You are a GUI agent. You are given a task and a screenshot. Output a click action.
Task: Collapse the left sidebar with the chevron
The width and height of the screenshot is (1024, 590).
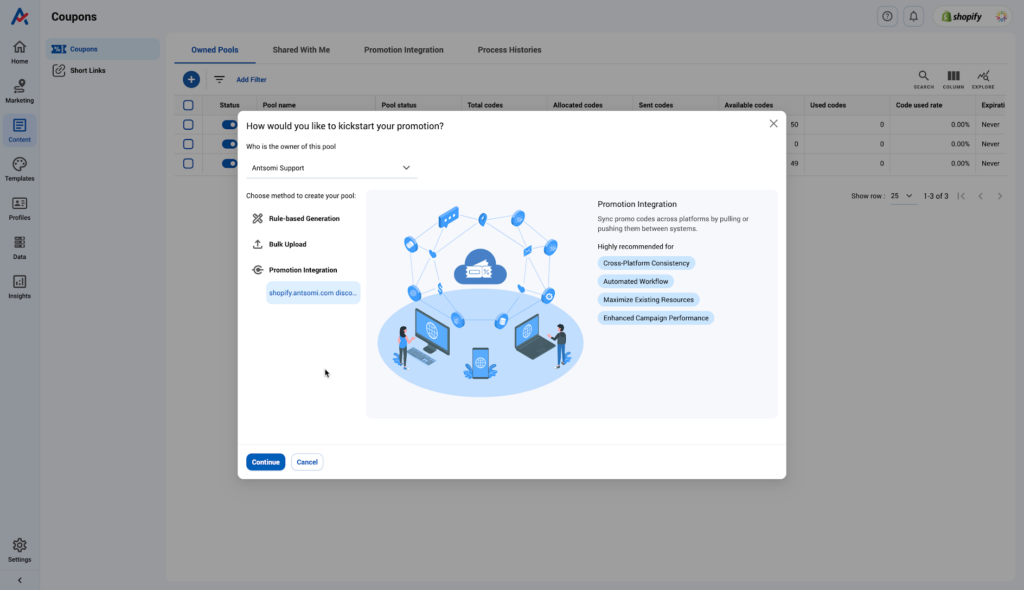tap(20, 580)
